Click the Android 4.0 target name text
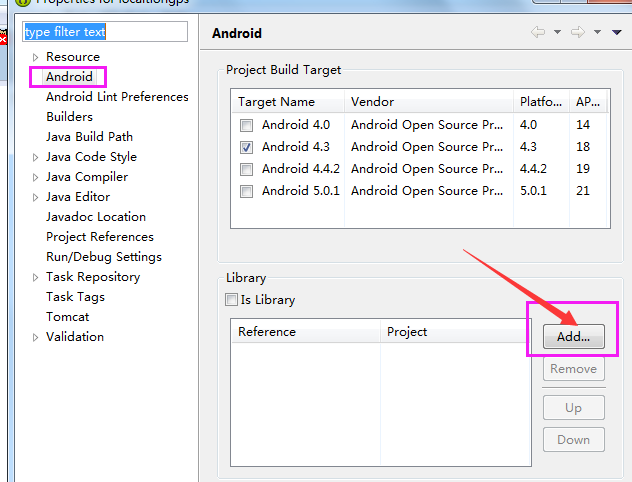 296,125
